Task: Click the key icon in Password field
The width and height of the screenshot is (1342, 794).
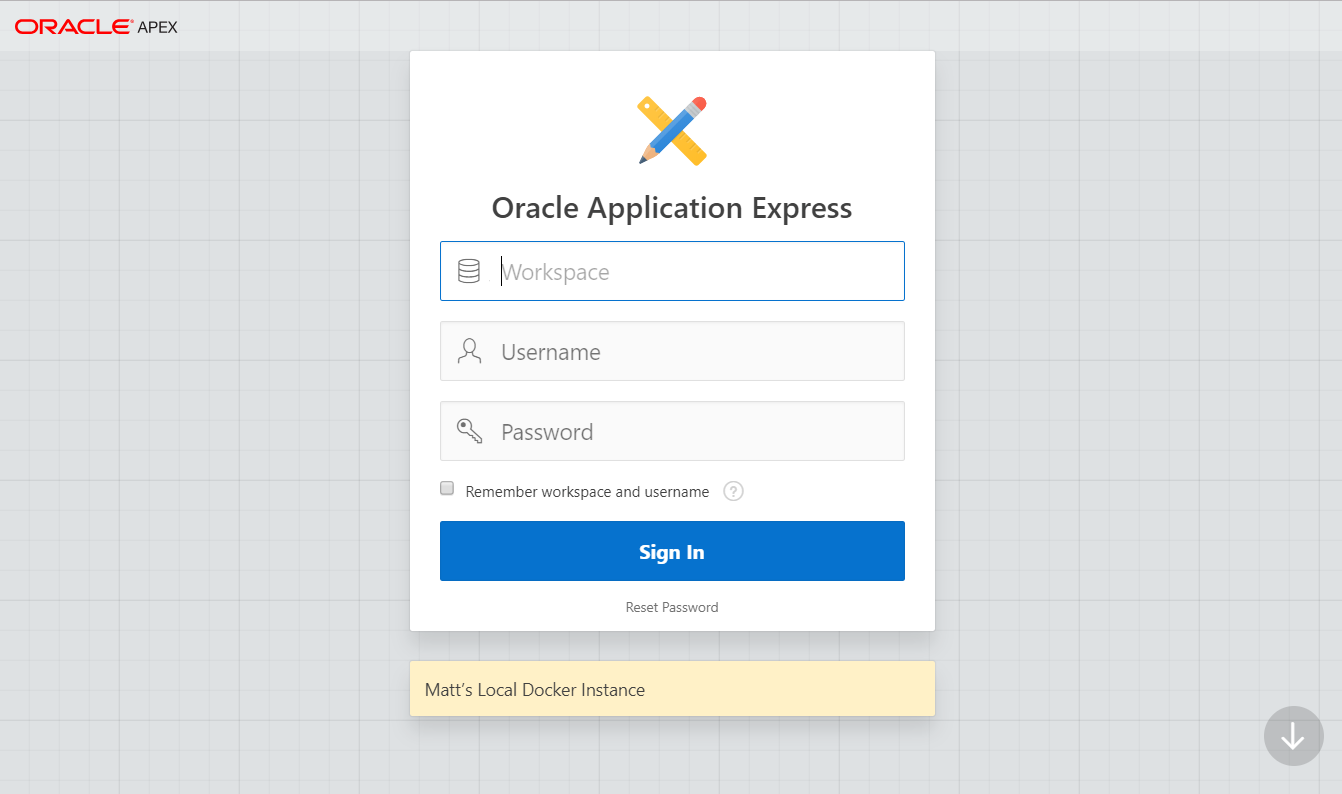Action: [x=469, y=431]
